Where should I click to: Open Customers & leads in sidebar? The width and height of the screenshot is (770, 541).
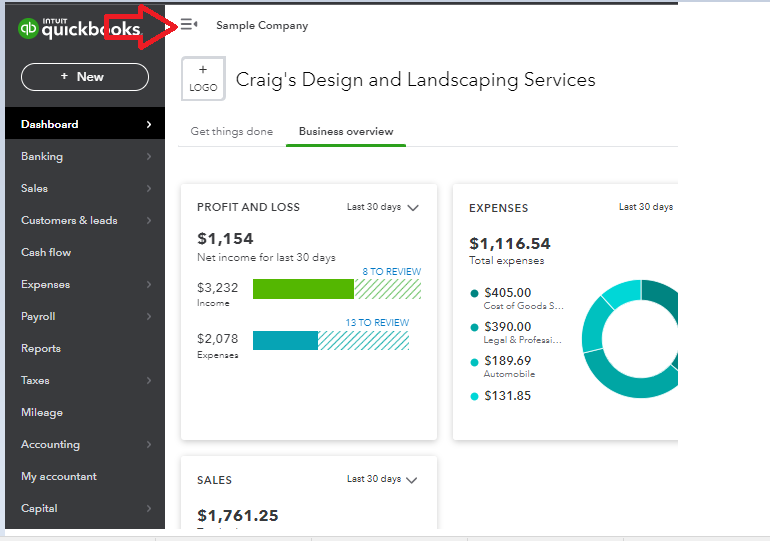point(69,221)
